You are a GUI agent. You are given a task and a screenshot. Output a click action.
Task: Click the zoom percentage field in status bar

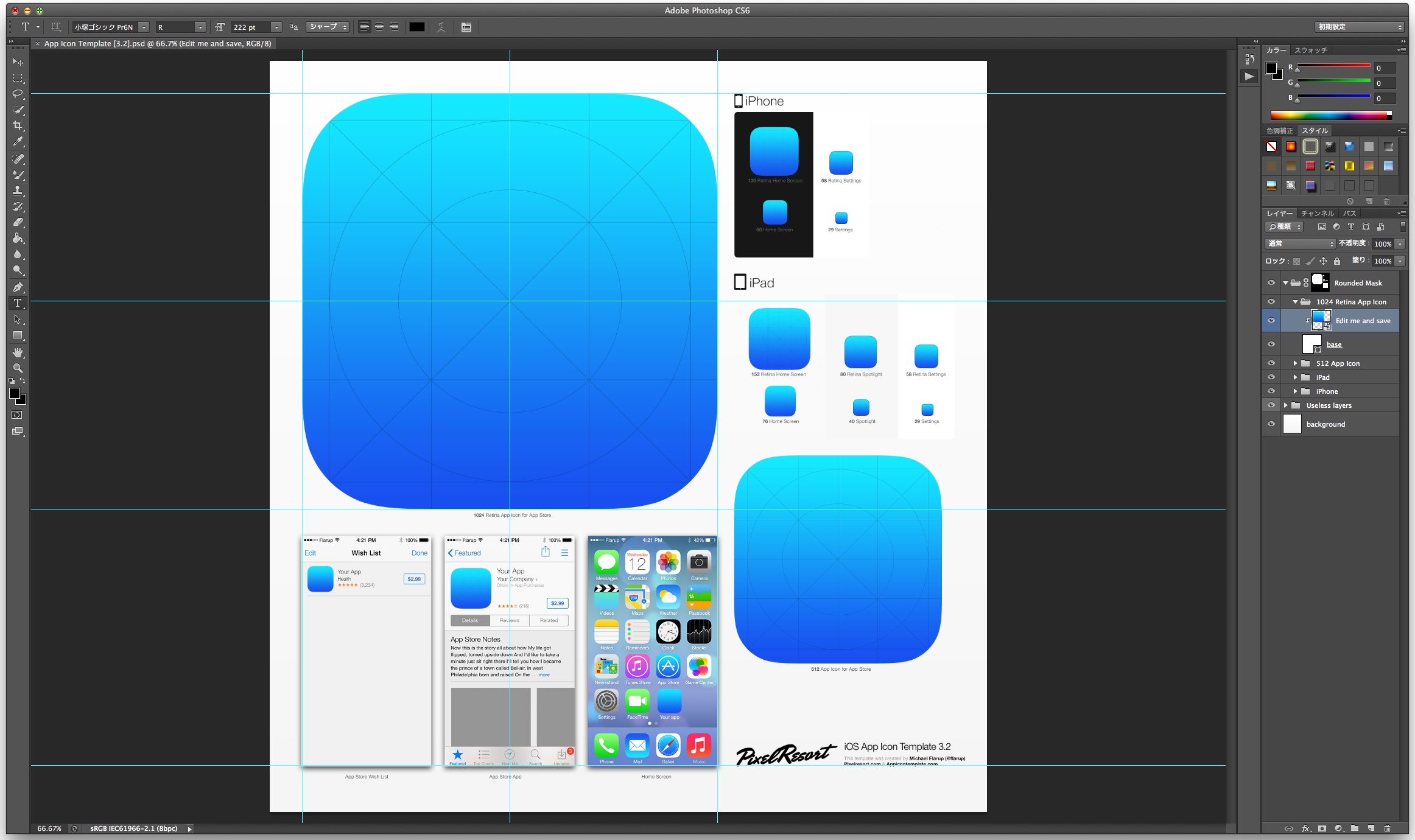point(49,828)
